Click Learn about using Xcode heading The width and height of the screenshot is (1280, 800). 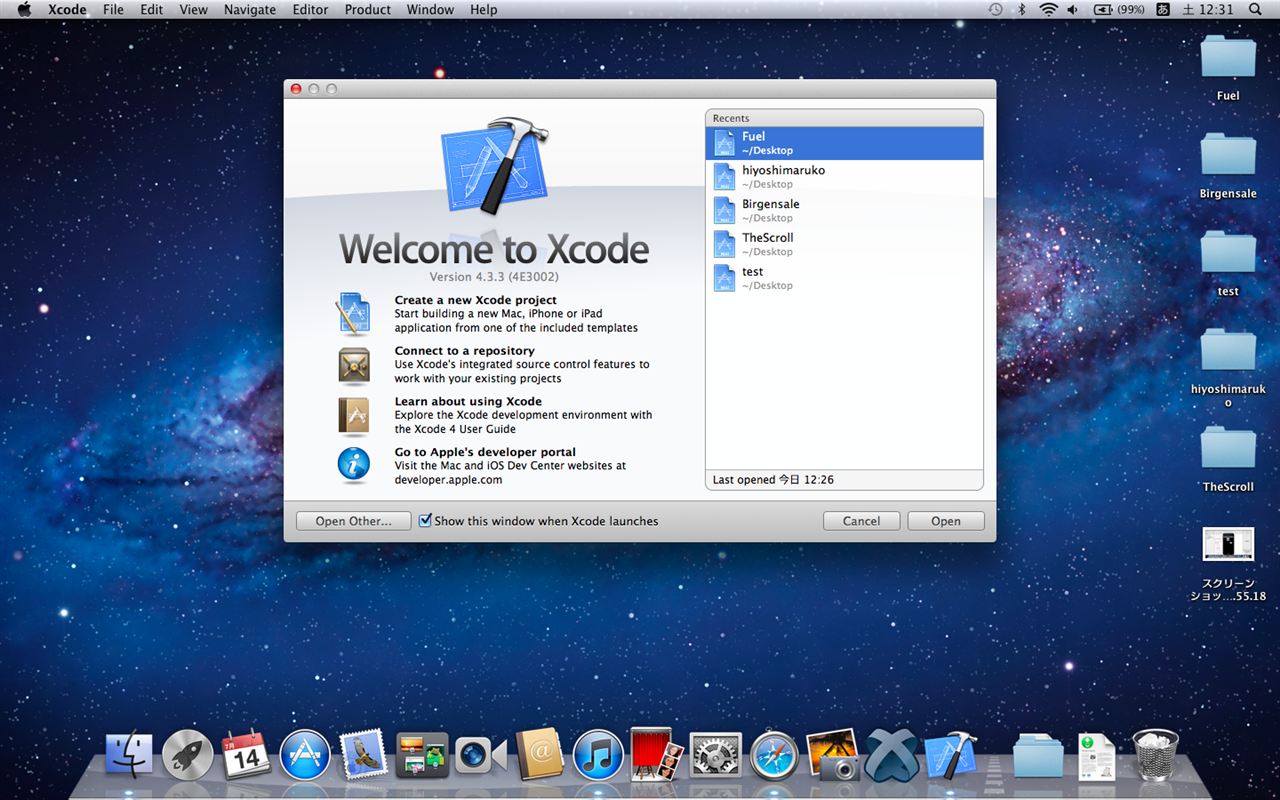point(468,402)
